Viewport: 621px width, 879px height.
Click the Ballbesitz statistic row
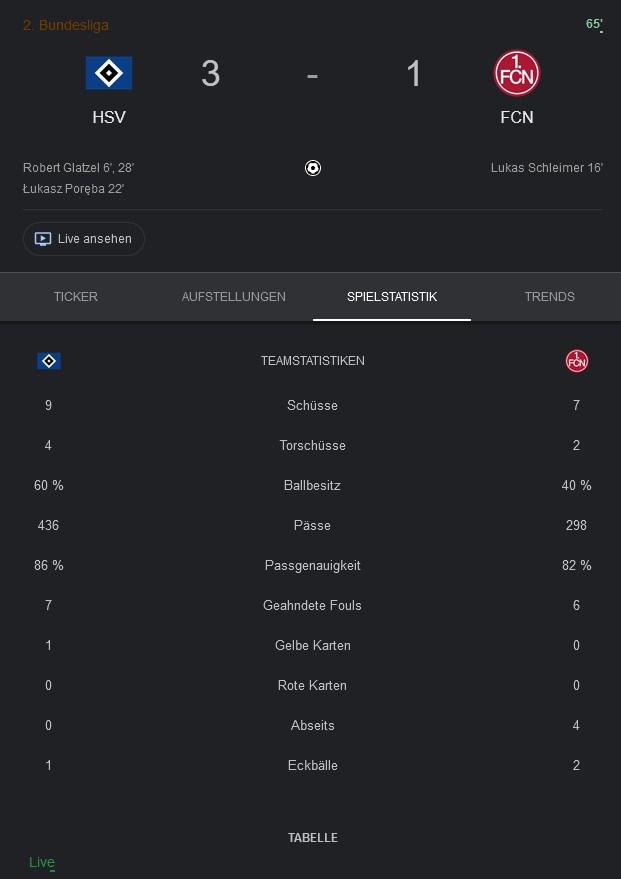pos(313,485)
